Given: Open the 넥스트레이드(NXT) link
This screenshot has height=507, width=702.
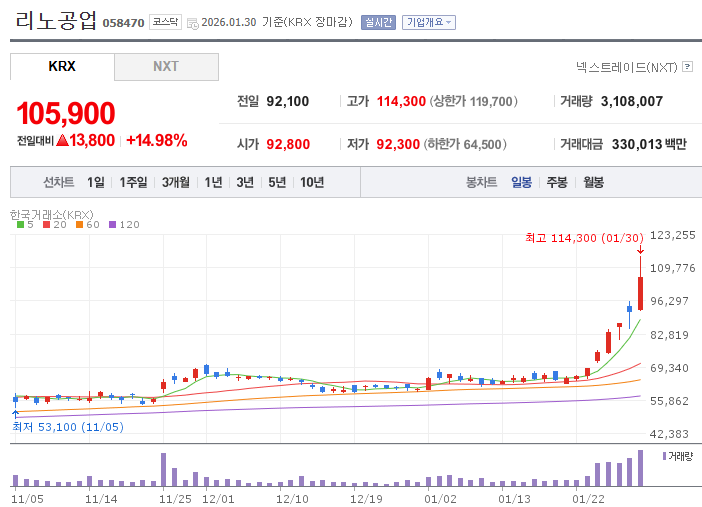Looking at the screenshot, I should pyautogui.click(x=627, y=67).
